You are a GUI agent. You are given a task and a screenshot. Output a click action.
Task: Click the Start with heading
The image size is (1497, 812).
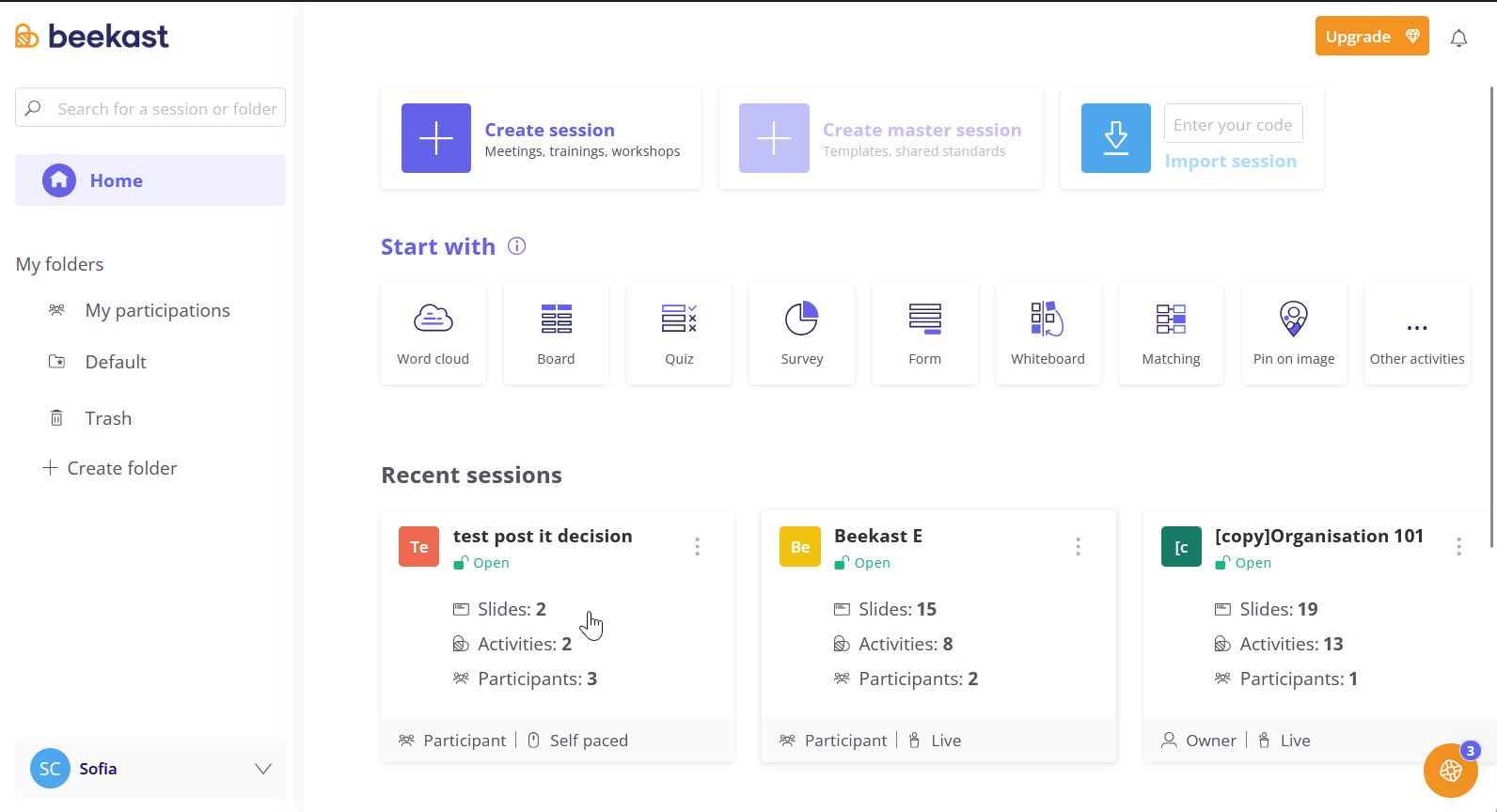click(x=437, y=246)
